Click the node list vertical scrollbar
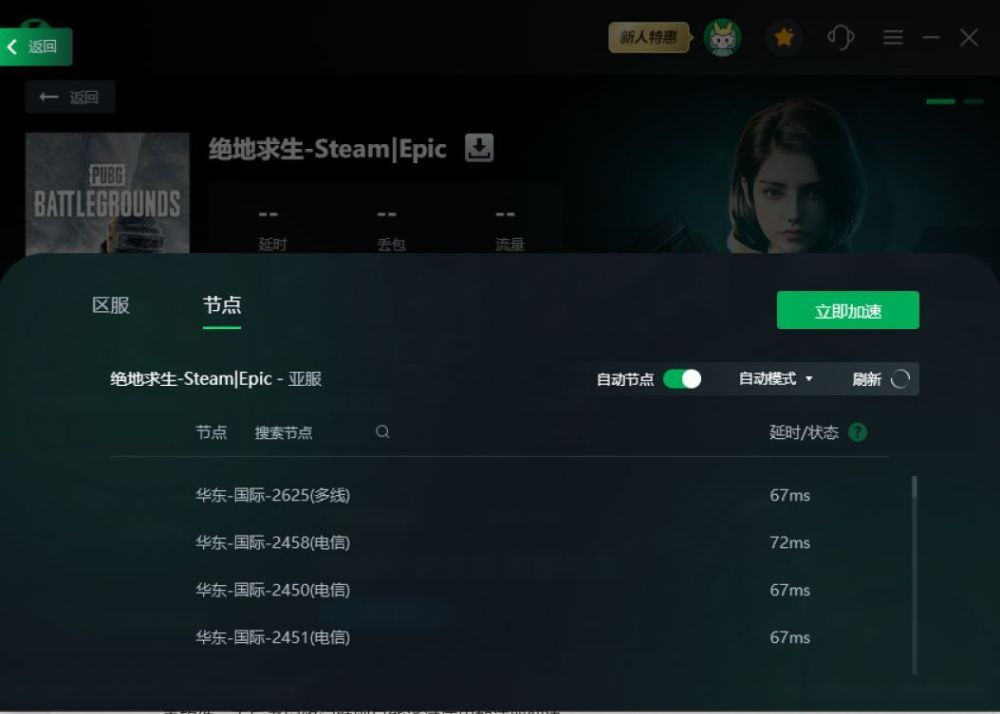Screen dimensions: 1000x714 tap(915, 574)
